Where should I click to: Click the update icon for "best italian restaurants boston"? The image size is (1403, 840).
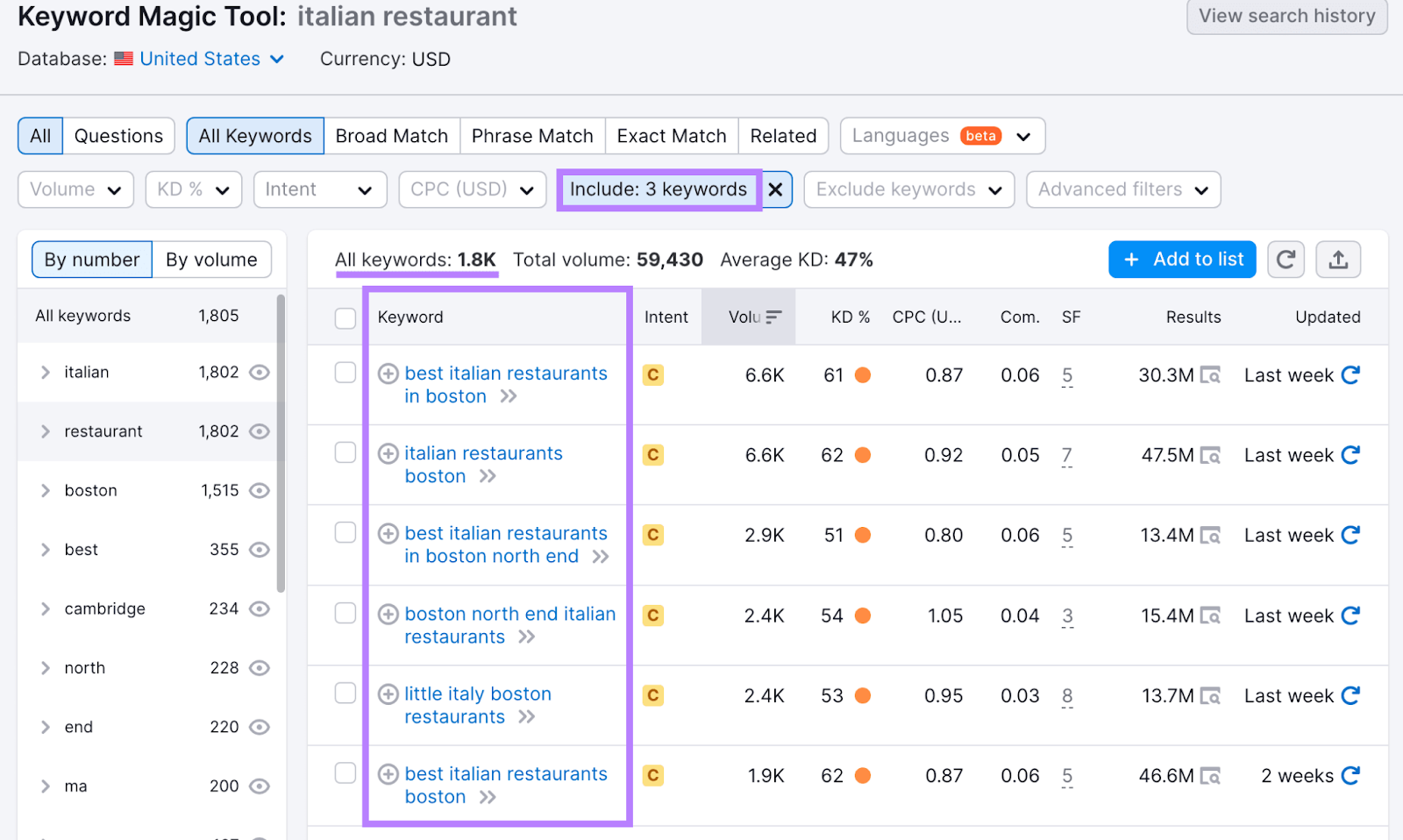1350,775
